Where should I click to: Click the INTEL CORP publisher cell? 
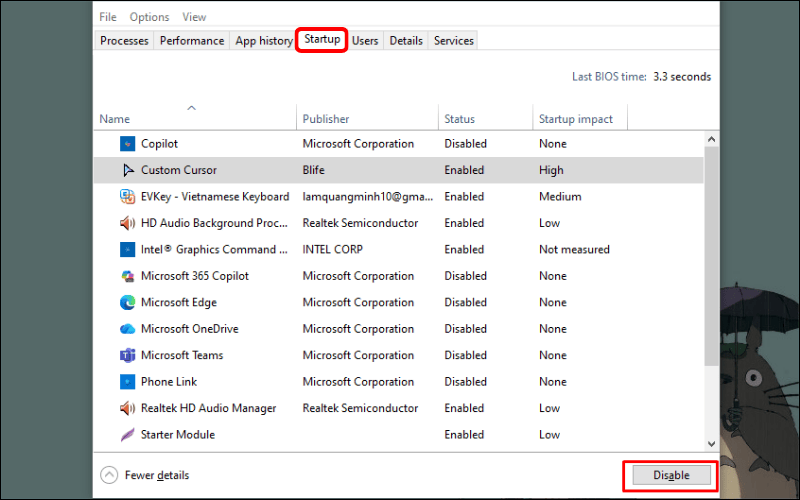[x=333, y=250]
